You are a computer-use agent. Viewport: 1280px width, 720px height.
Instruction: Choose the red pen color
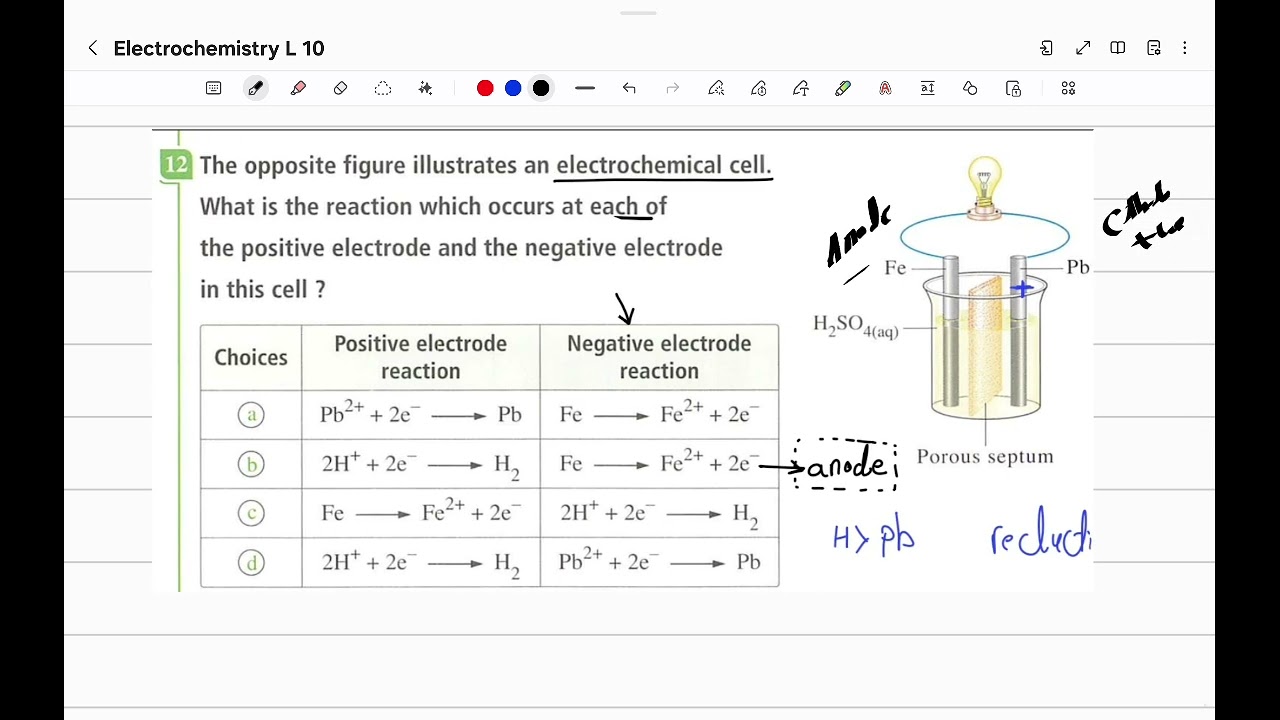485,88
